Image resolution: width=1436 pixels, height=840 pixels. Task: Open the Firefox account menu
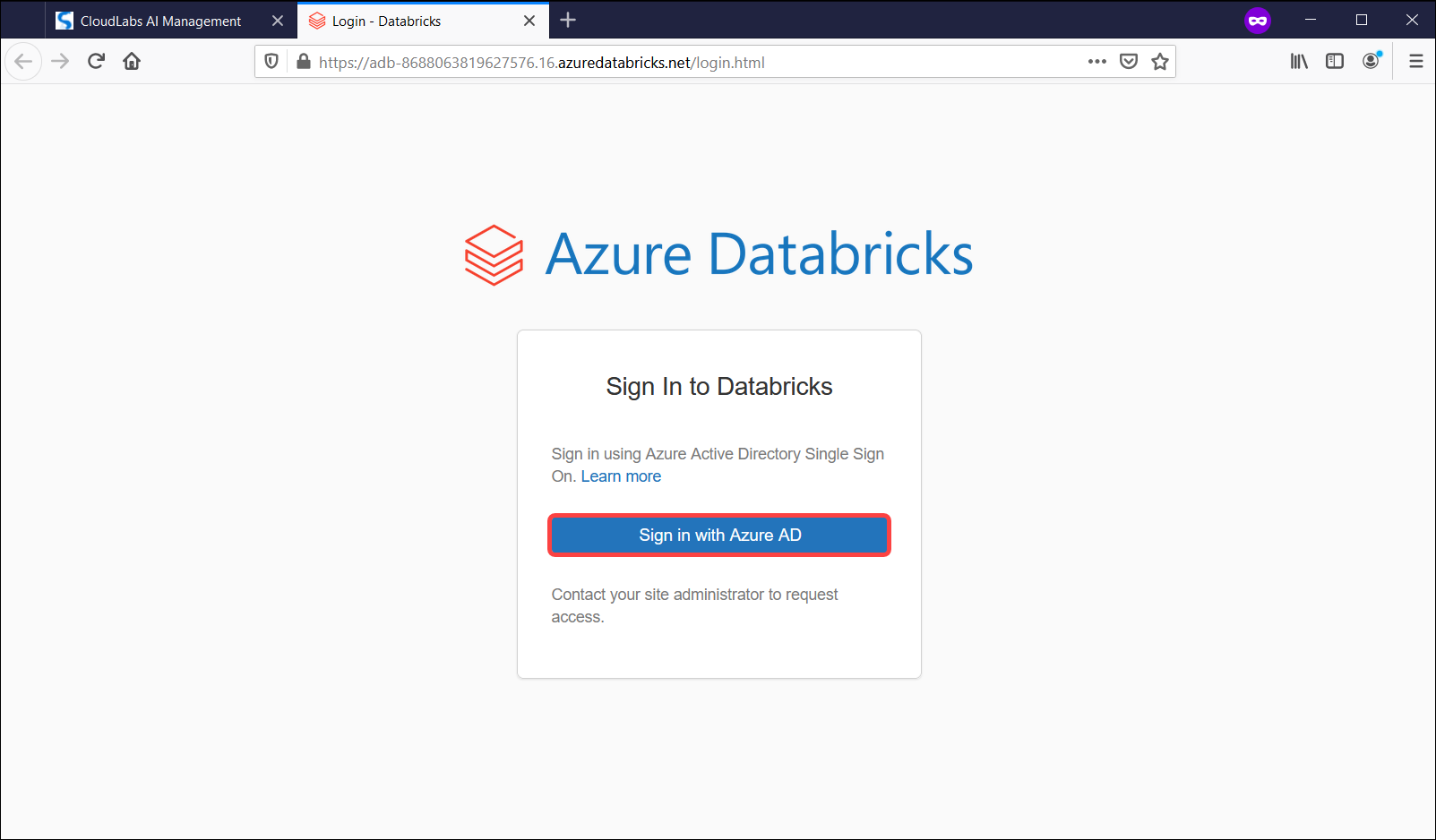(1372, 60)
